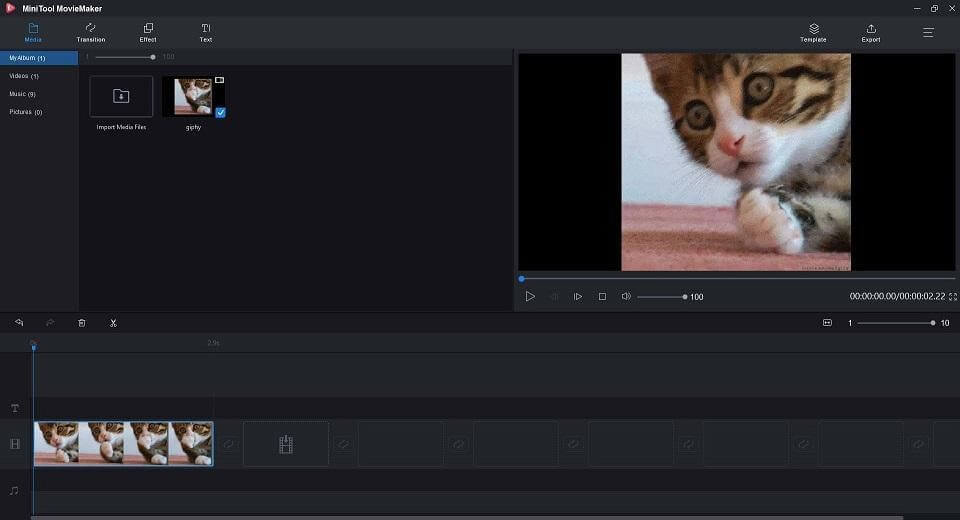This screenshot has width=960, height=520.
Task: Click the text track icon
Action: (15, 409)
